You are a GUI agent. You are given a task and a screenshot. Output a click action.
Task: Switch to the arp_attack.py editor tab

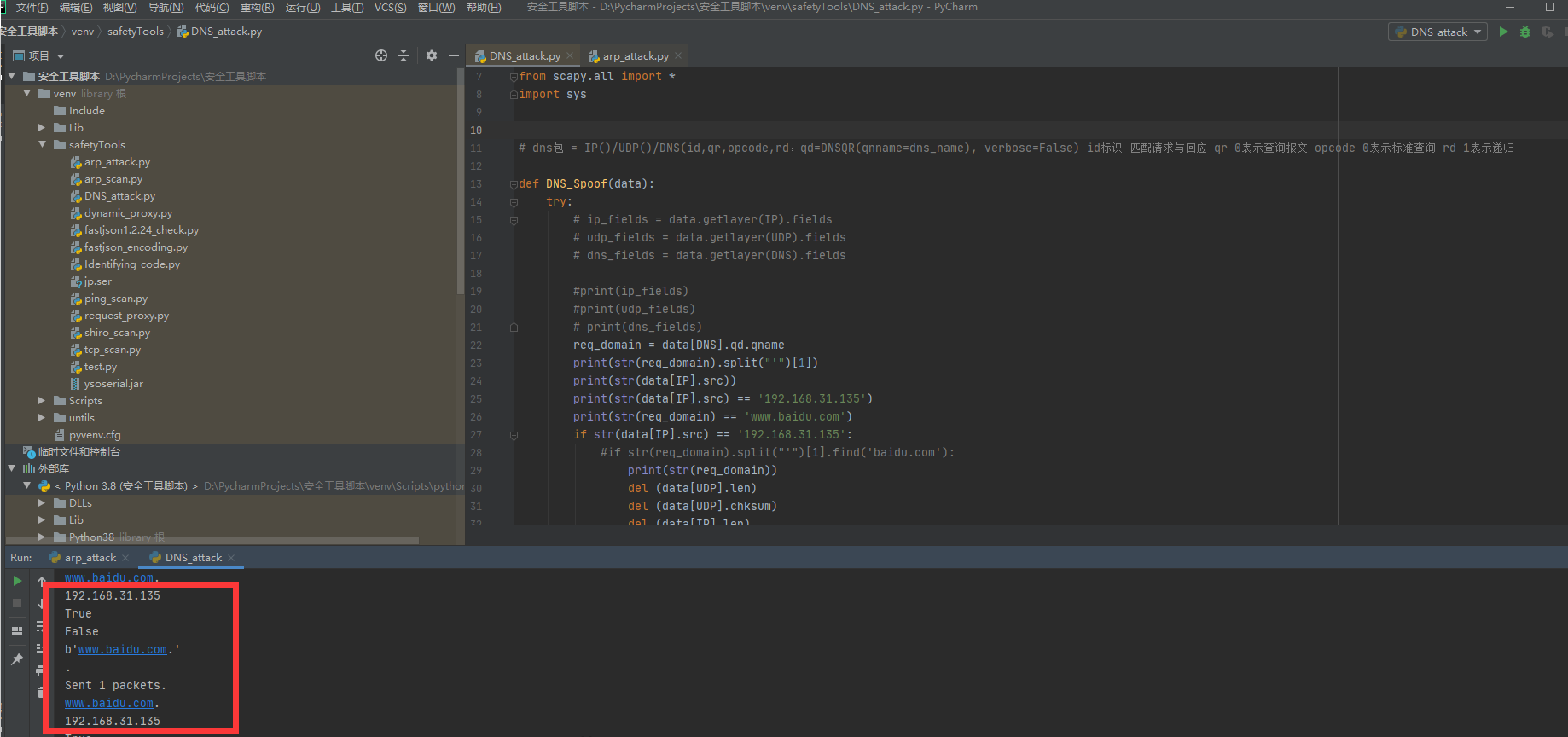tap(636, 55)
